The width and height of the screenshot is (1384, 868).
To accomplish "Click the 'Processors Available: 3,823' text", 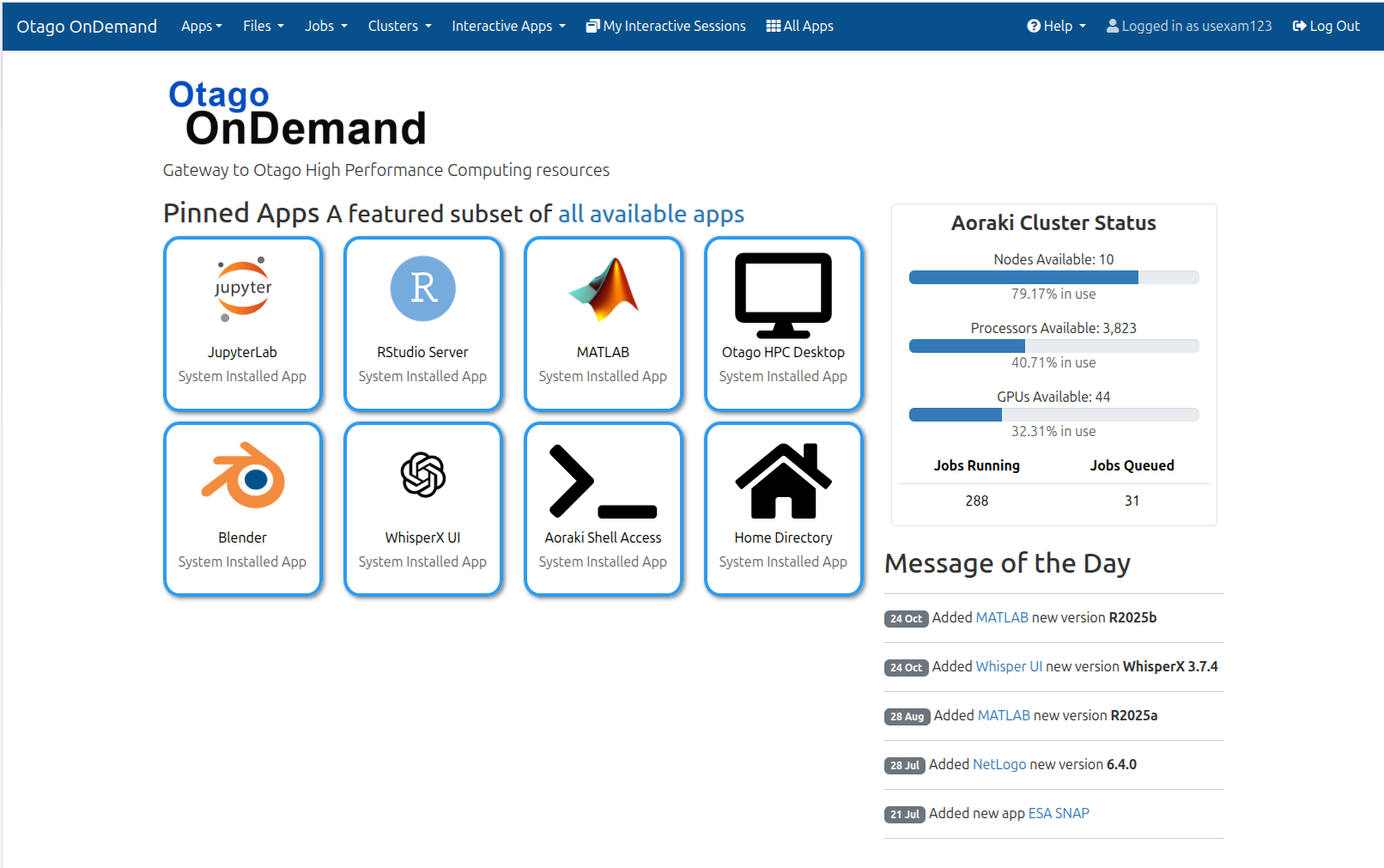I will click(1053, 328).
